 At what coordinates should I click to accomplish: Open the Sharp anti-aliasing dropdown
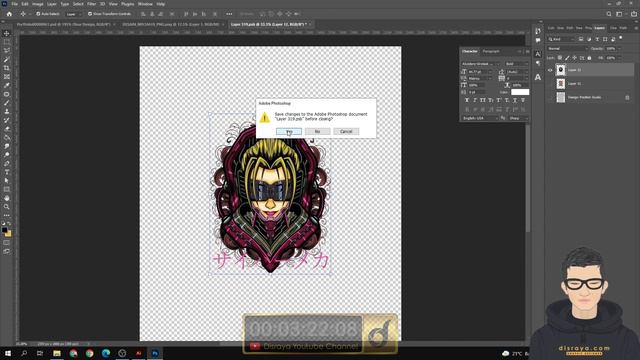click(518, 118)
